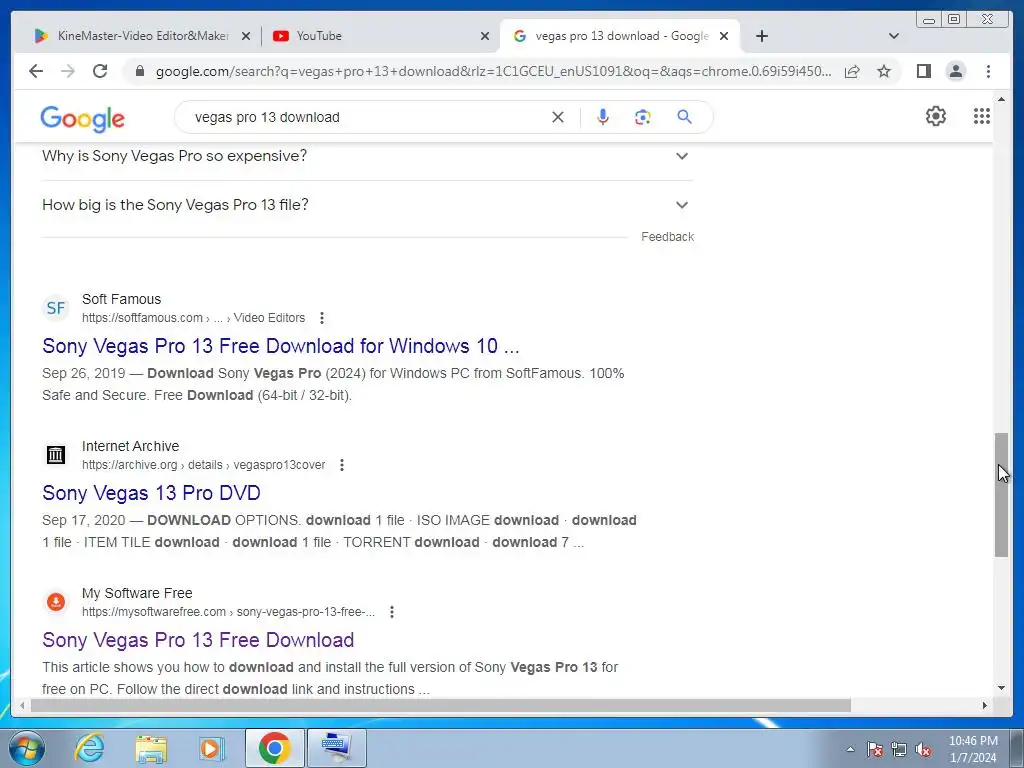1024x768 pixels.
Task: Click the vertical scrollbar down arrow
Action: [1001, 687]
